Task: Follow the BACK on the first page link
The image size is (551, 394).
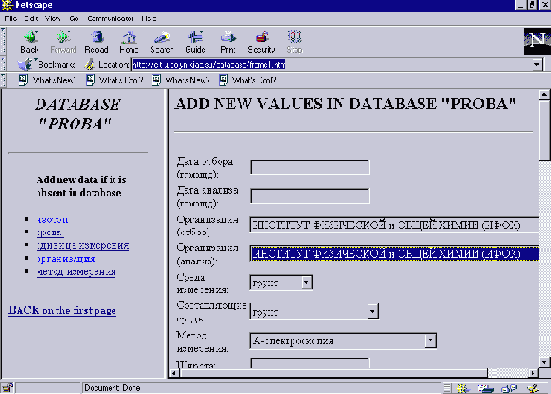Action: (x=62, y=310)
